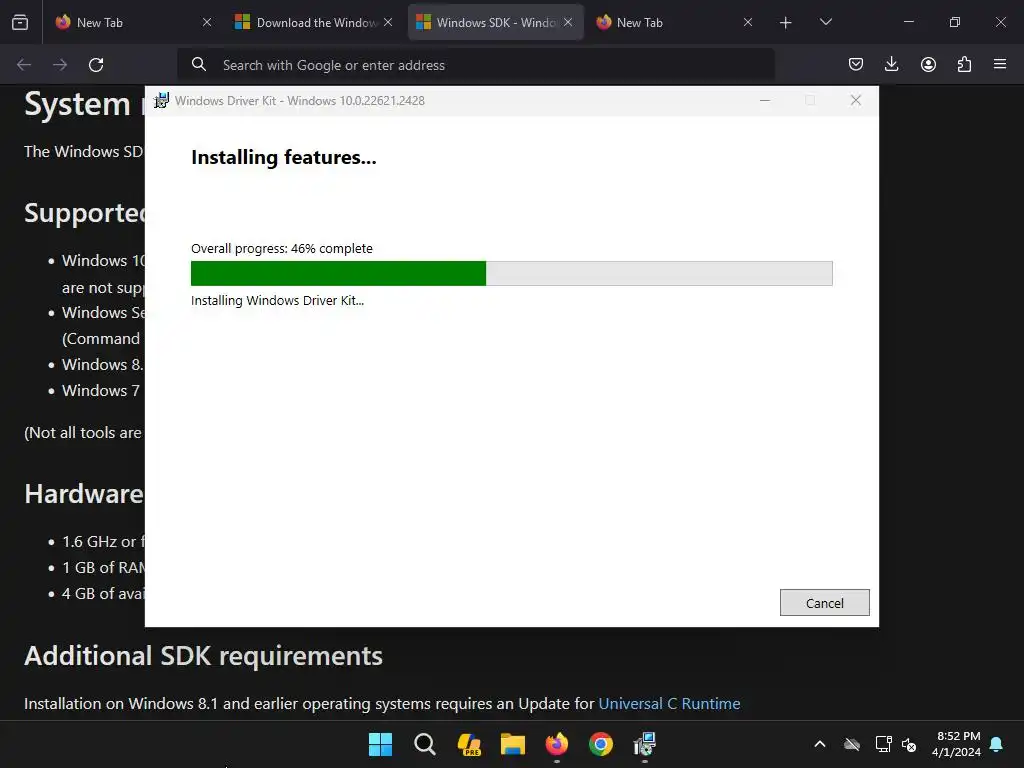Image resolution: width=1024 pixels, height=768 pixels.
Task: Open Firefox View recent browsing icon
Action: [x=20, y=23]
